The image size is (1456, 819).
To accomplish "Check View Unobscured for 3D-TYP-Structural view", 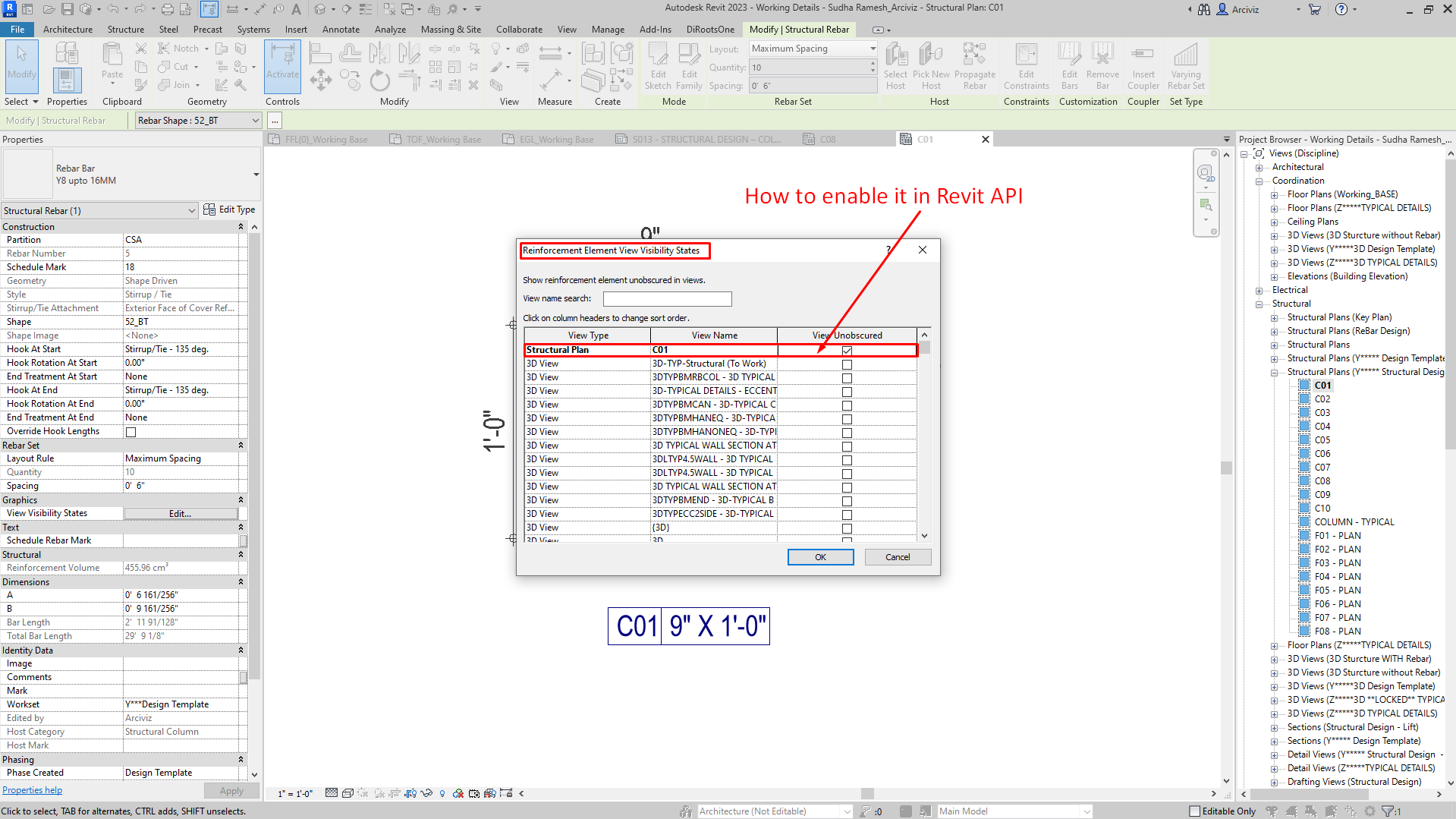I will click(x=847, y=364).
